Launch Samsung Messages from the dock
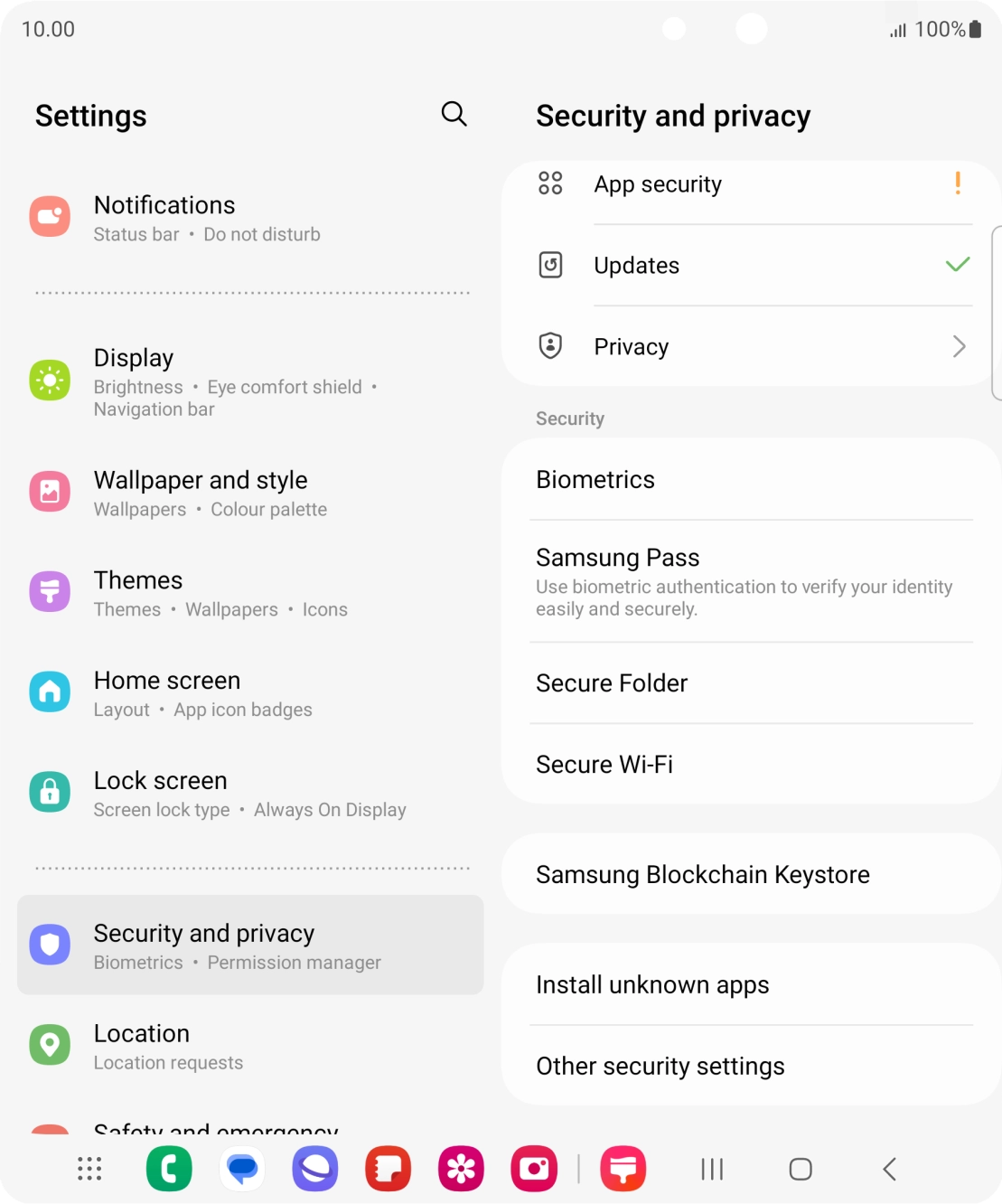 tap(242, 1168)
